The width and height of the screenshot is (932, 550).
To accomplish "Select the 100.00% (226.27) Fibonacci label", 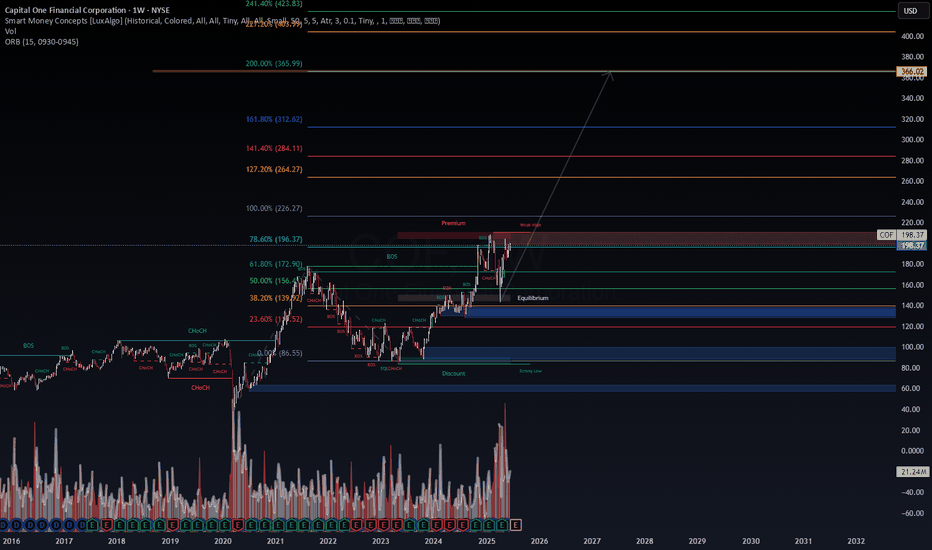I will 274,209.
